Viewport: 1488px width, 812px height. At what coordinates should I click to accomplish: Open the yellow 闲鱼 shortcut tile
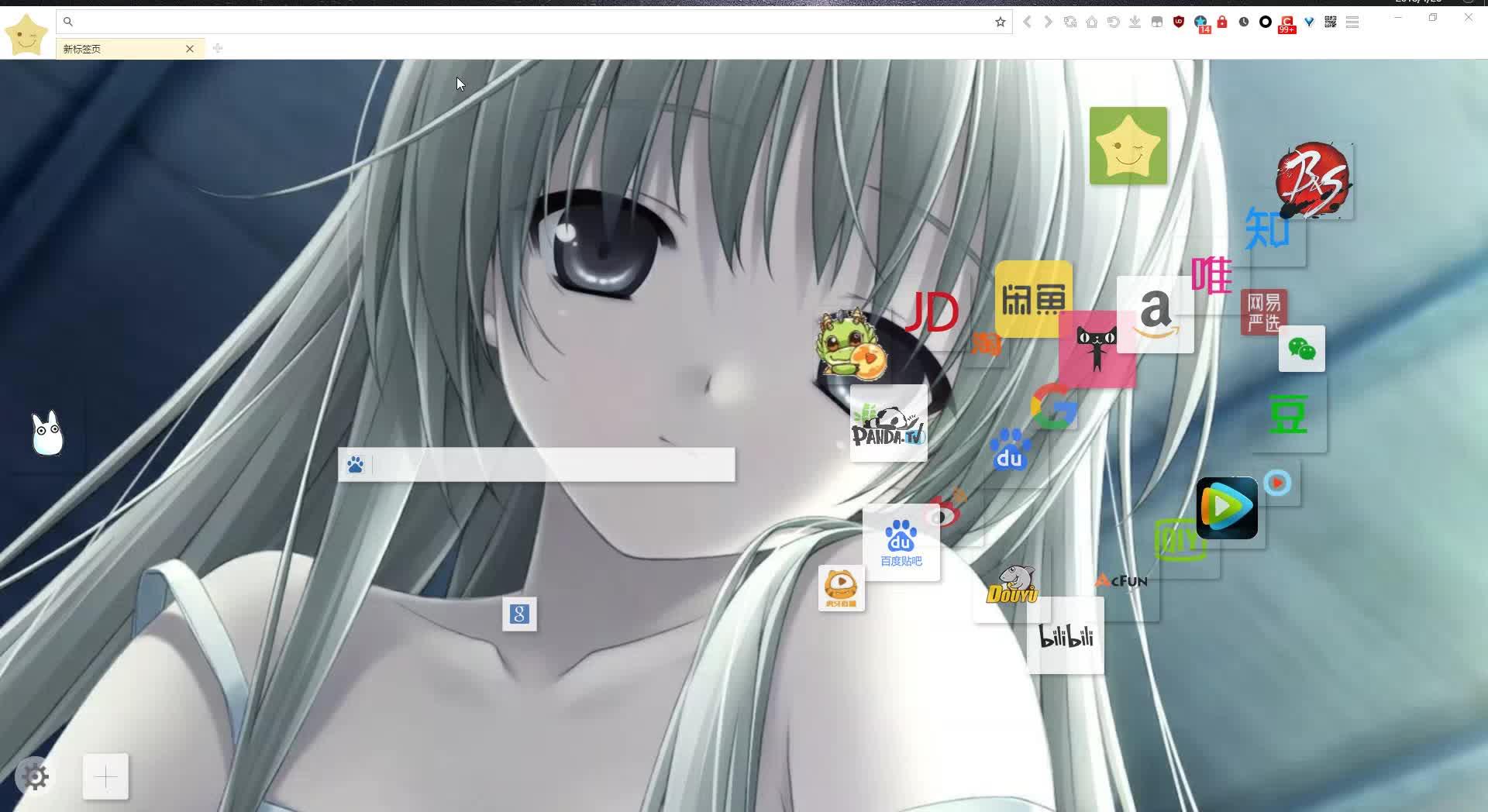pos(1034,299)
